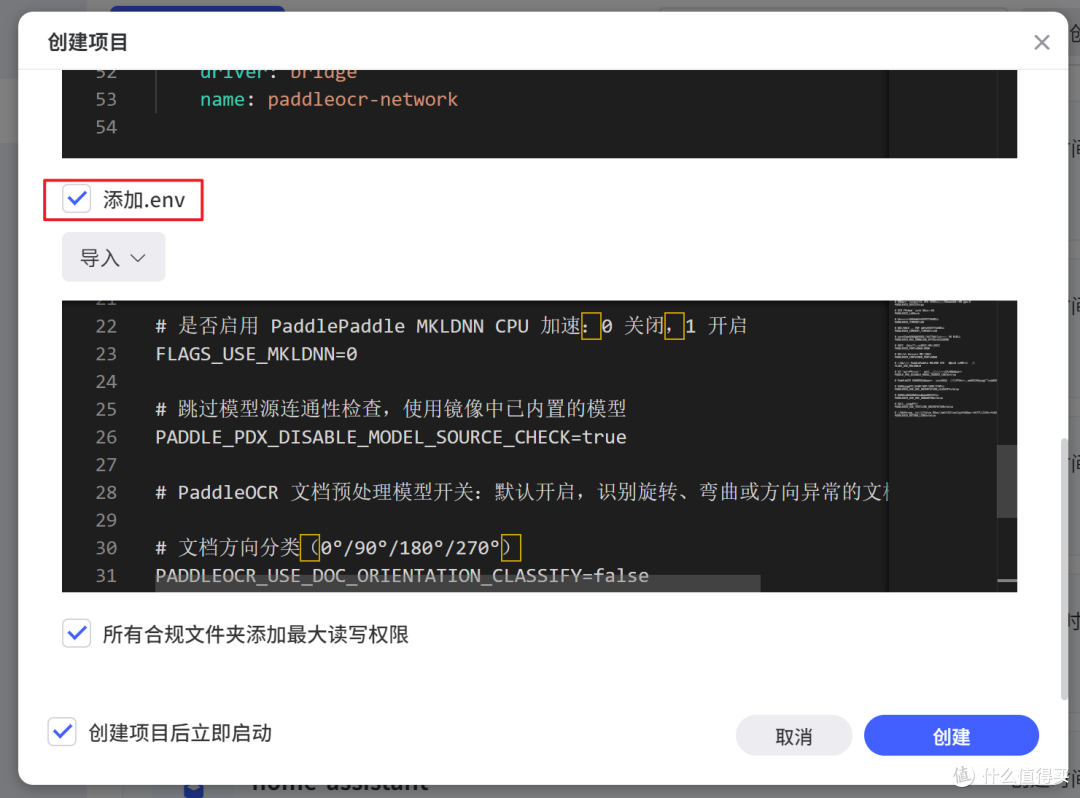
Task: Uncheck the 添加.env checkbox
Action: click(x=76, y=199)
